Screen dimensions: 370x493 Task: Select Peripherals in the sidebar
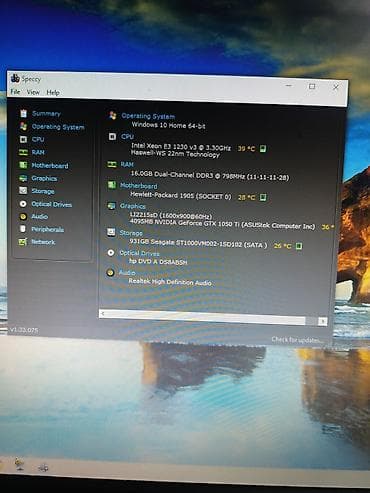(47, 229)
